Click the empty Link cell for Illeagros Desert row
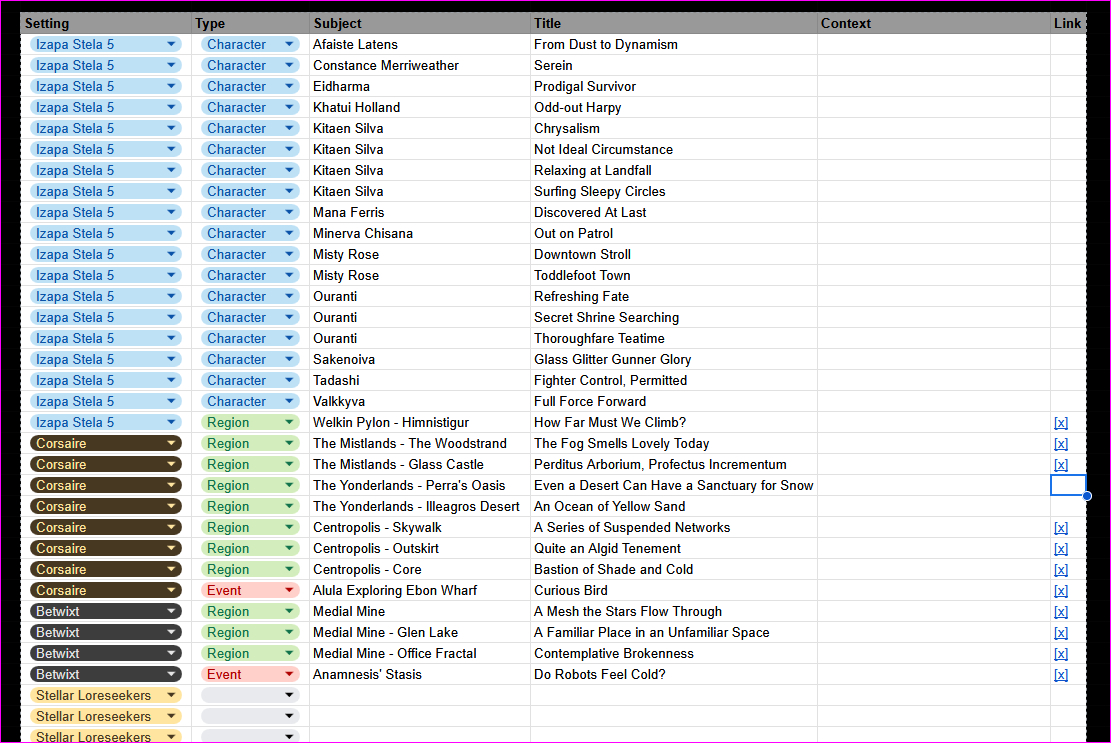1111x743 pixels. coord(1067,506)
